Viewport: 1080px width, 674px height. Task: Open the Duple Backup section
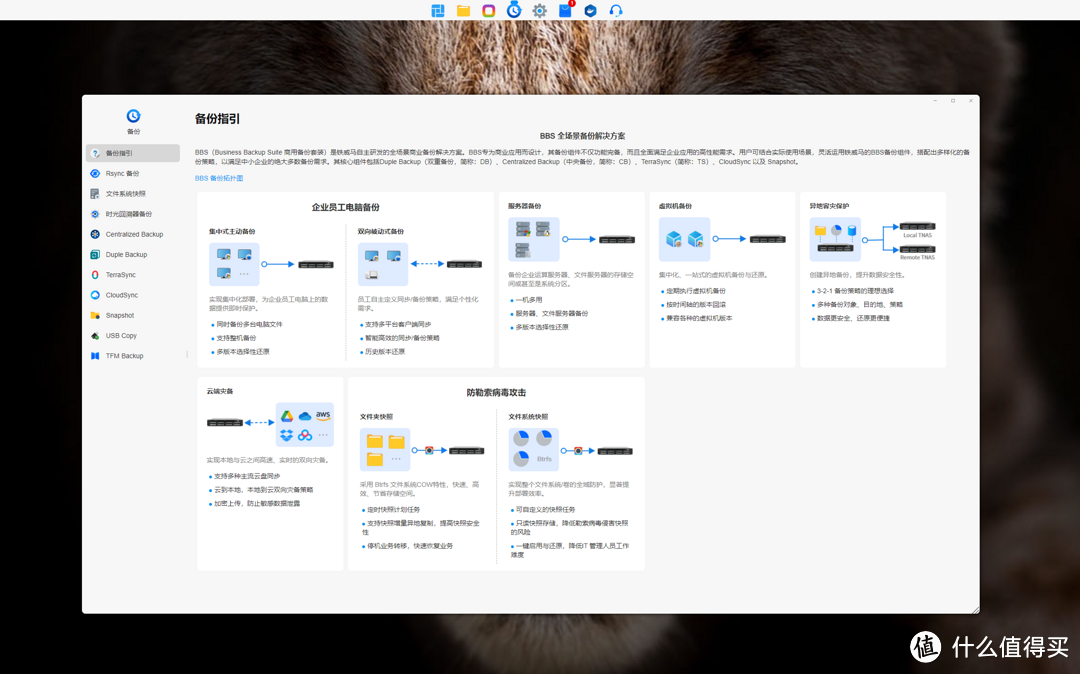126,255
